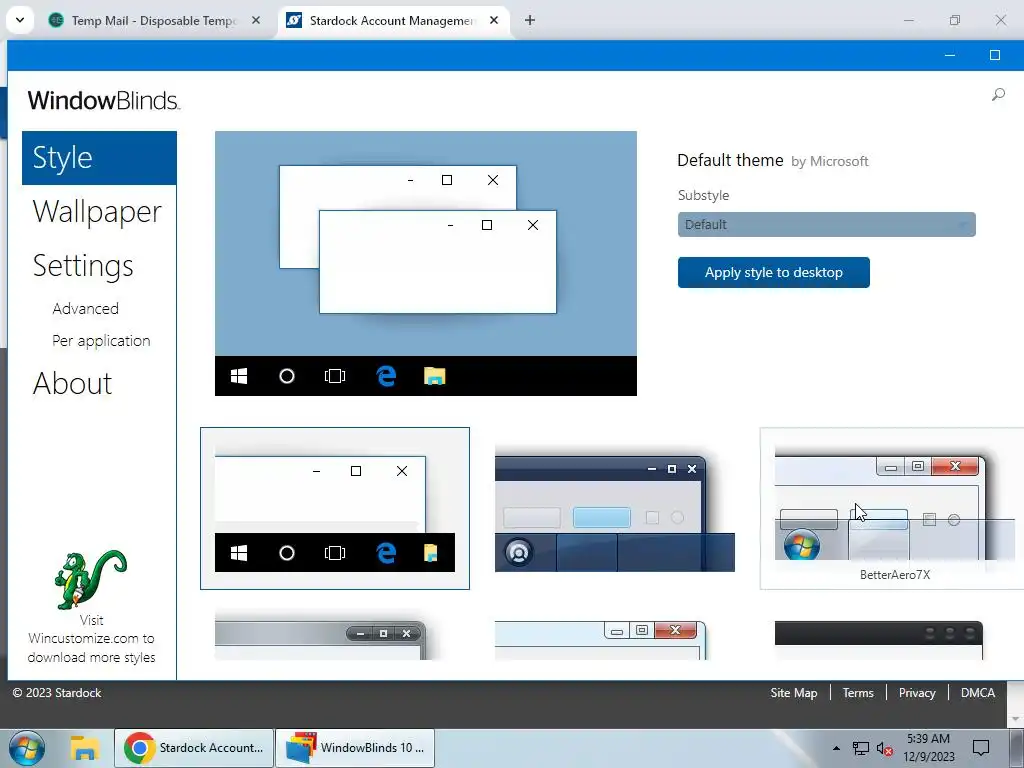The height and width of the screenshot is (768, 1024).
Task: Click the Temp Mail tab favicon
Action: [x=56, y=20]
